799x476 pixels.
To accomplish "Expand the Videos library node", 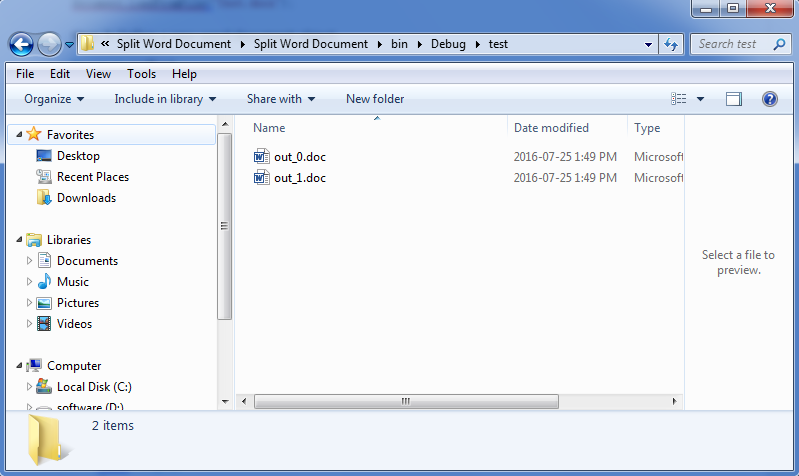I will [x=29, y=324].
